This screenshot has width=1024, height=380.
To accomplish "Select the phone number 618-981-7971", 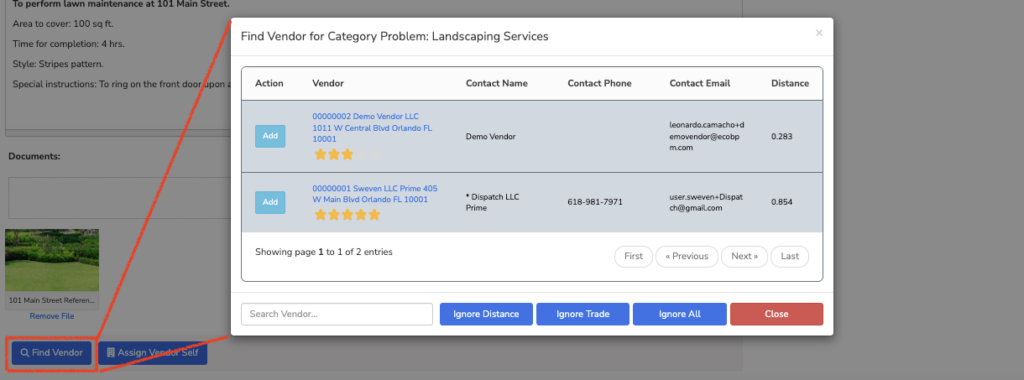I will pyautogui.click(x=595, y=202).
